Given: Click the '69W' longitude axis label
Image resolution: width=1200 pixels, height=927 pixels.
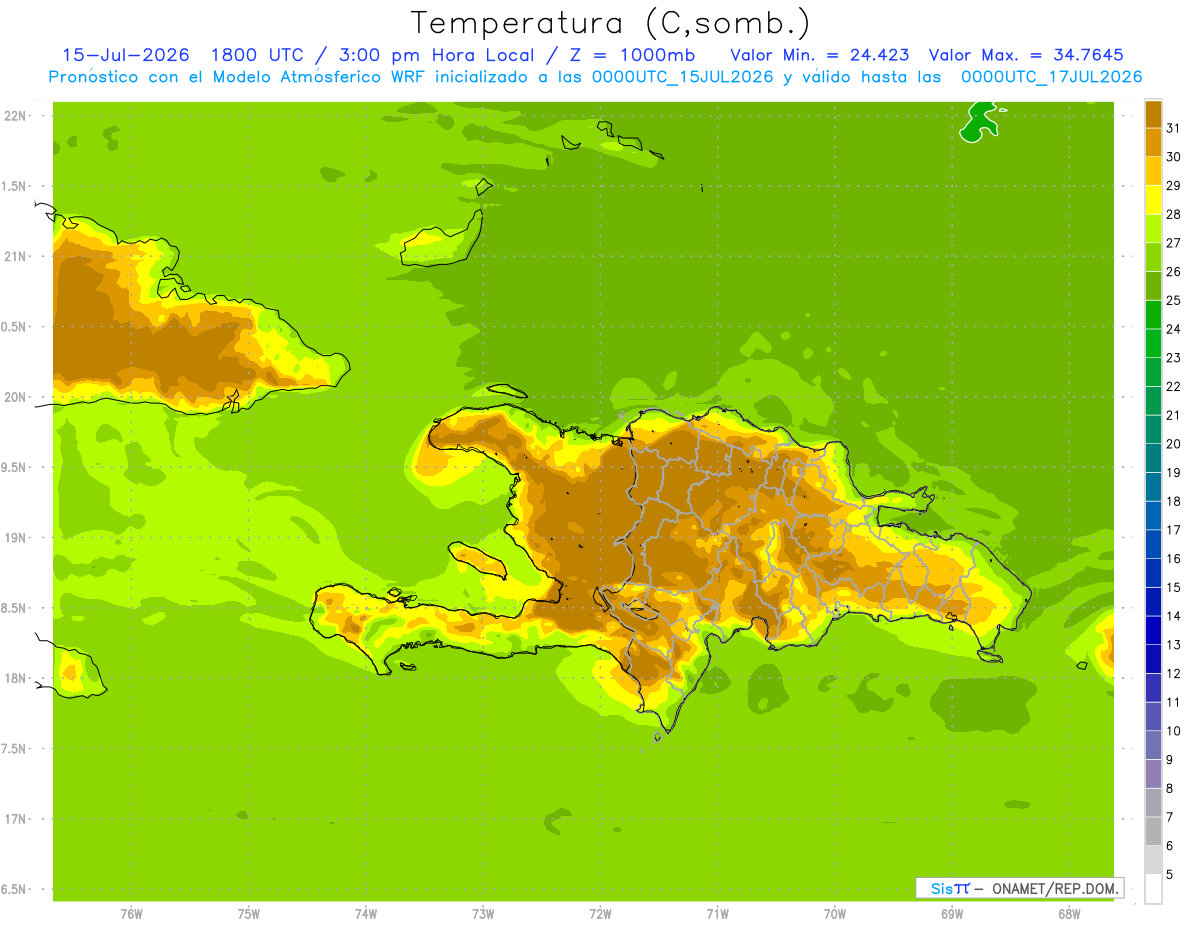Looking at the screenshot, I should [x=952, y=914].
